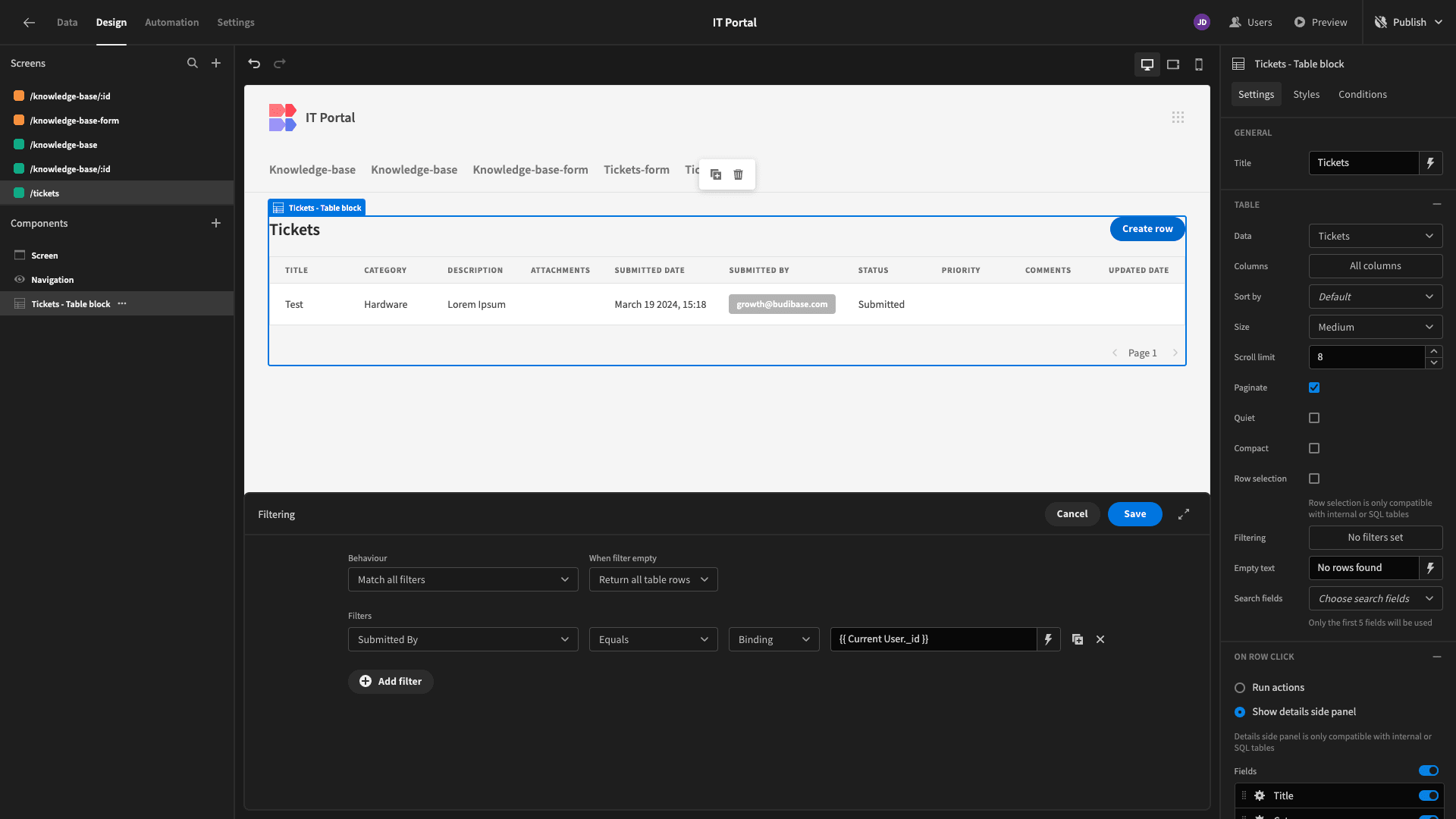The height and width of the screenshot is (819, 1456).
Task: Enable the Row selection checkbox
Action: click(1314, 479)
